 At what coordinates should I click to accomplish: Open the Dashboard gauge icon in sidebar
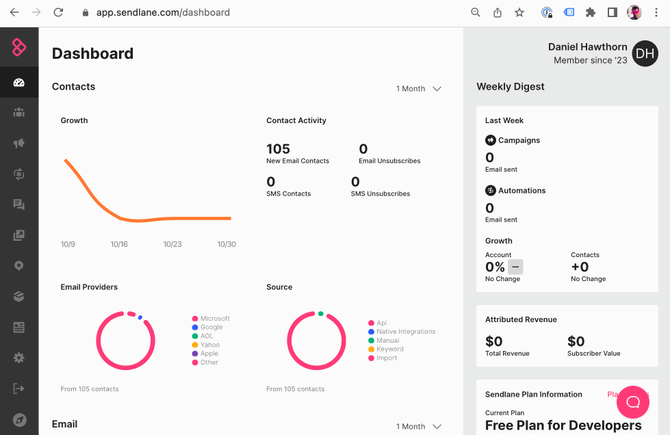click(x=19, y=82)
